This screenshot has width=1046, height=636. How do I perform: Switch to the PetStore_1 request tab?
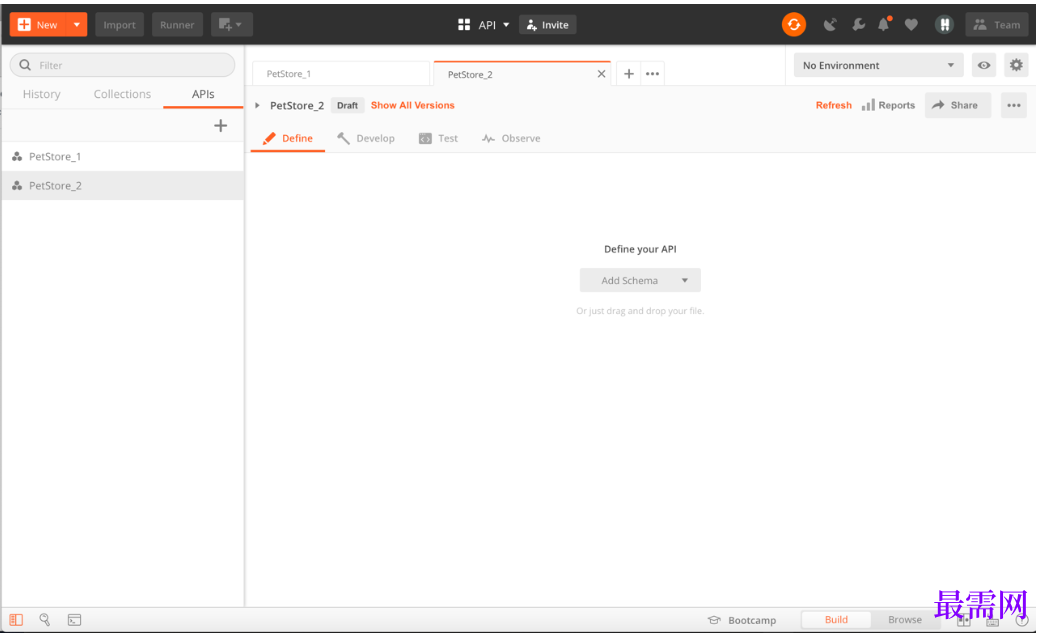[x=341, y=73]
